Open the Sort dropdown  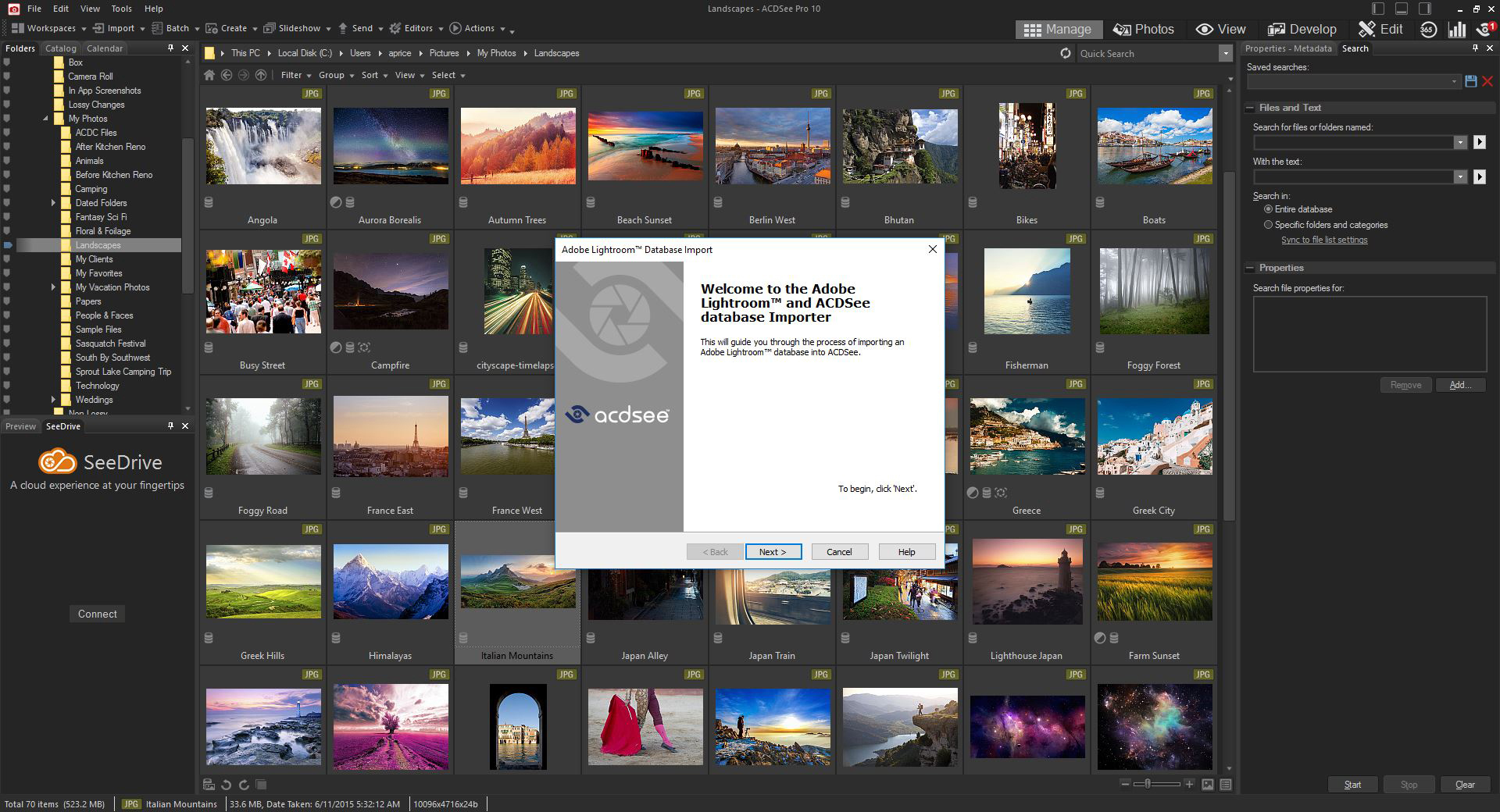pos(374,75)
